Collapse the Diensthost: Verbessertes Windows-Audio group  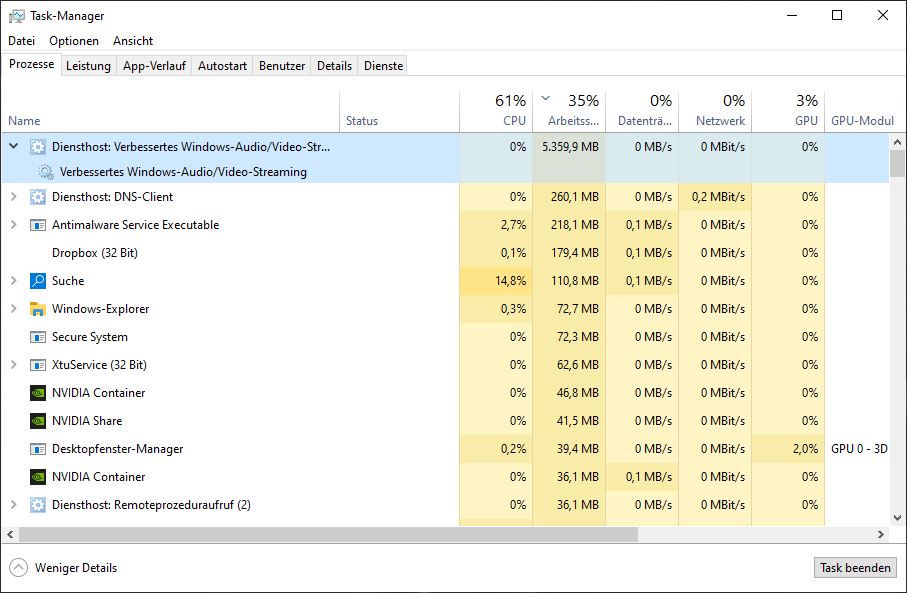point(13,146)
